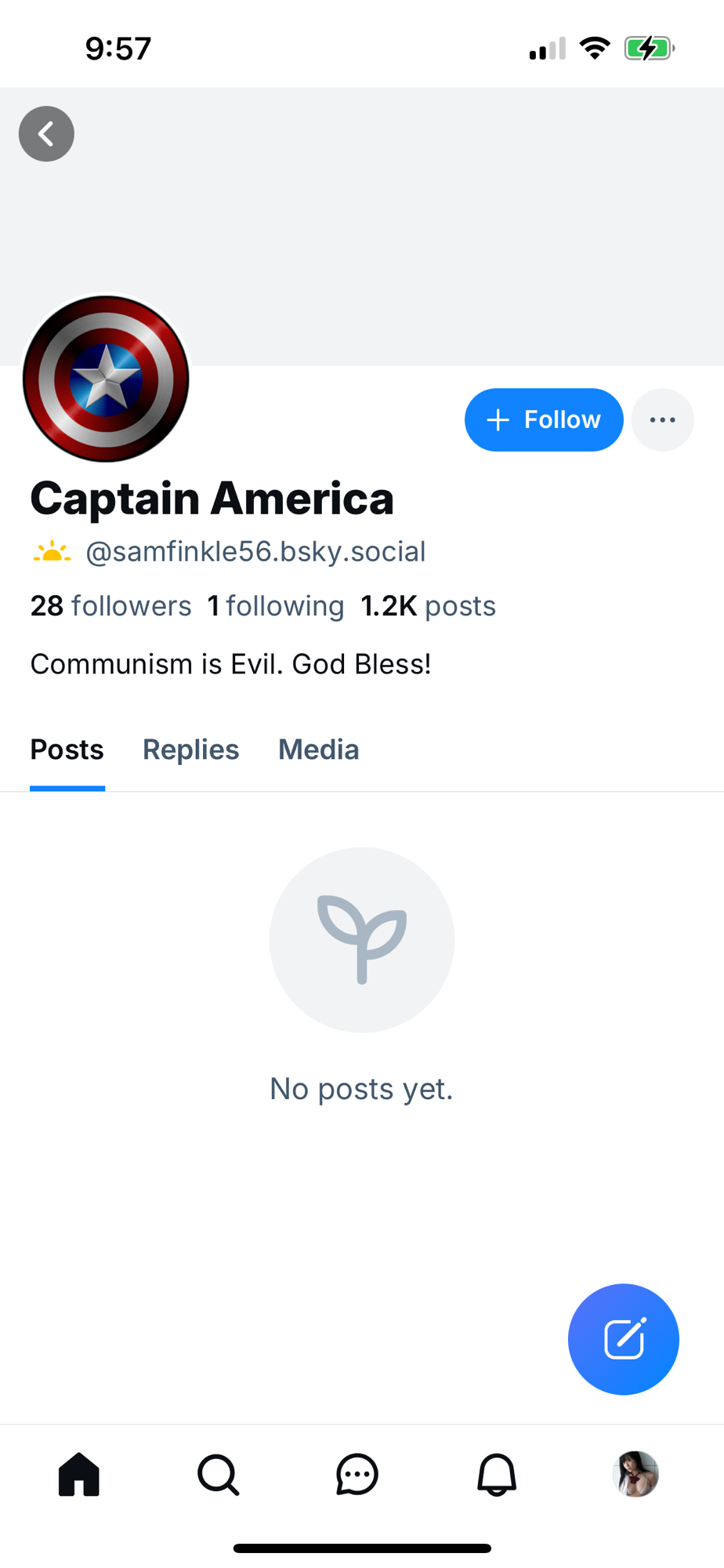
Task: Tap the @samfinkle56.bsky.social handle
Action: (255, 552)
